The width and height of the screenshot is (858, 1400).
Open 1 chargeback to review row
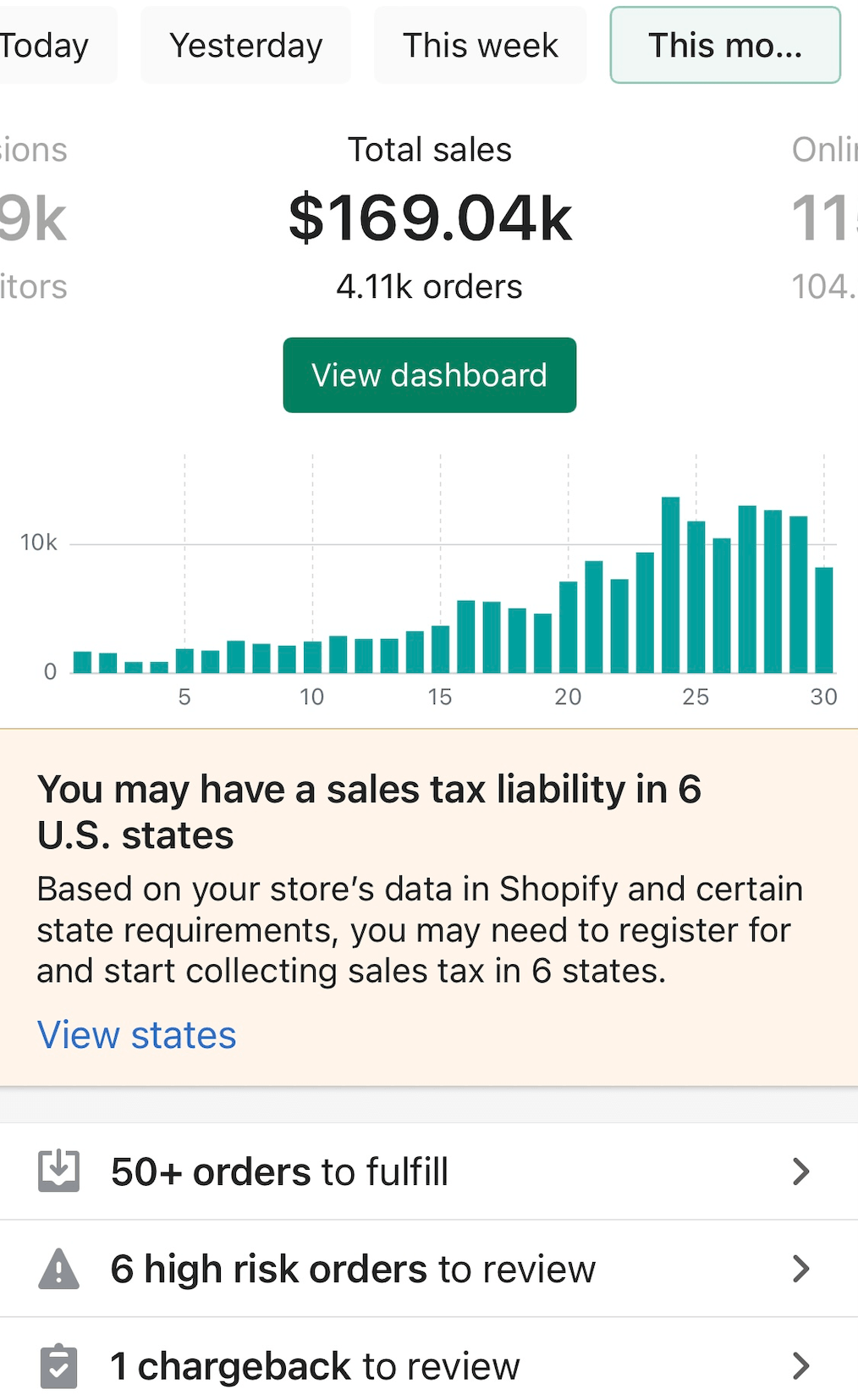pyautogui.click(x=429, y=1364)
